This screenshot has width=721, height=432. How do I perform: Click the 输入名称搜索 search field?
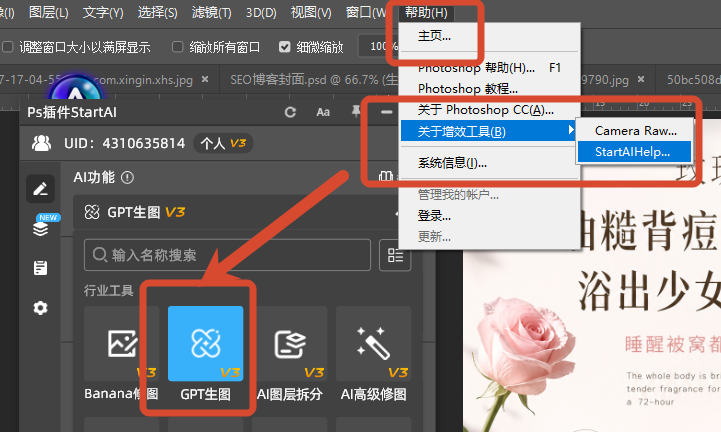[227, 255]
